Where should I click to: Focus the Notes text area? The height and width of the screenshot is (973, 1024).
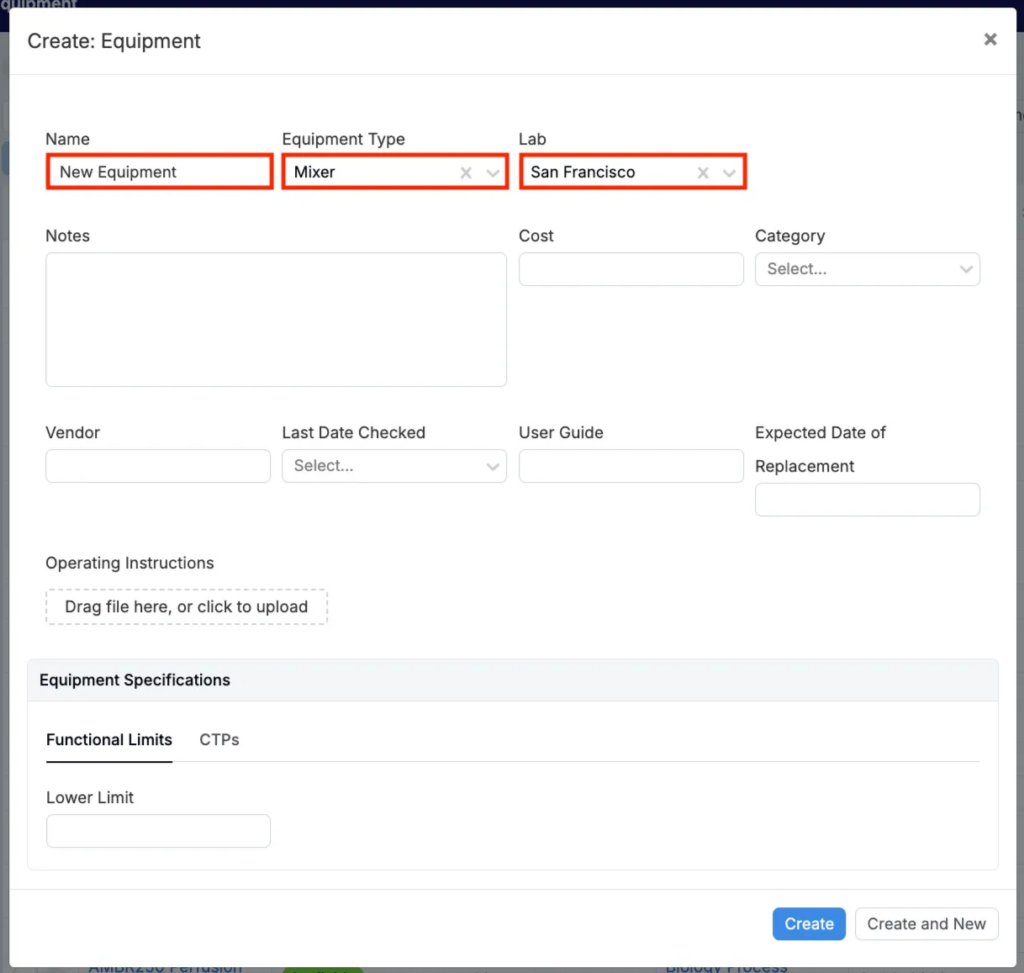pyautogui.click(x=276, y=319)
